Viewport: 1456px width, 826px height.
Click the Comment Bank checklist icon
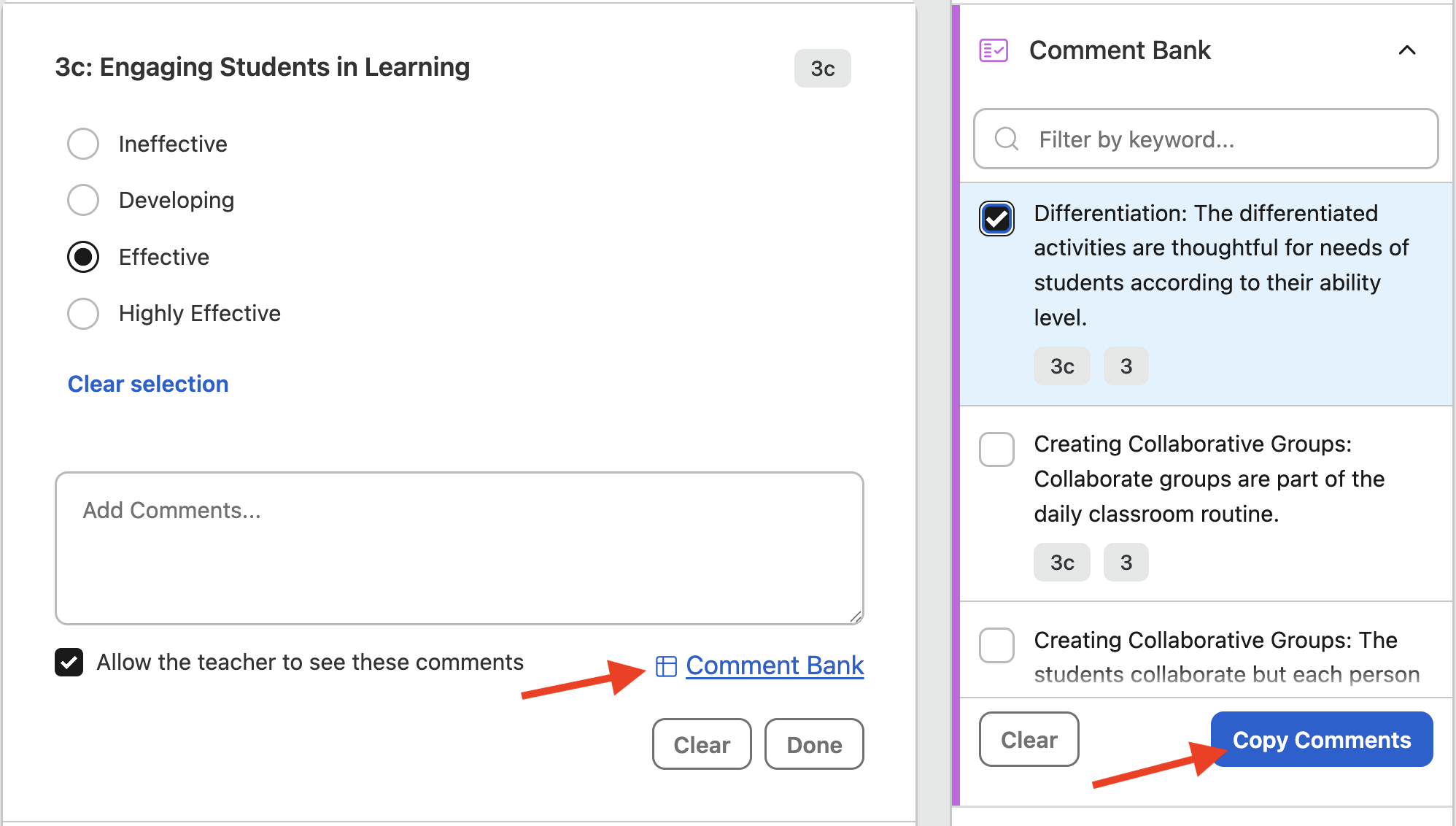click(994, 50)
